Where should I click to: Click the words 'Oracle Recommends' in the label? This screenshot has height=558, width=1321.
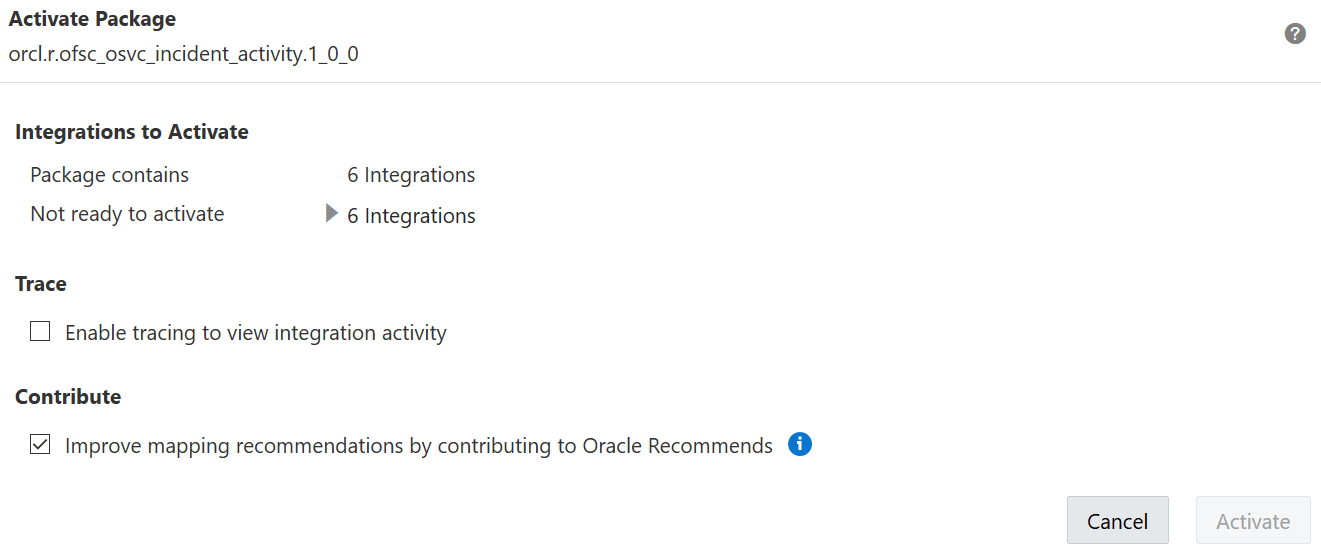[677, 446]
